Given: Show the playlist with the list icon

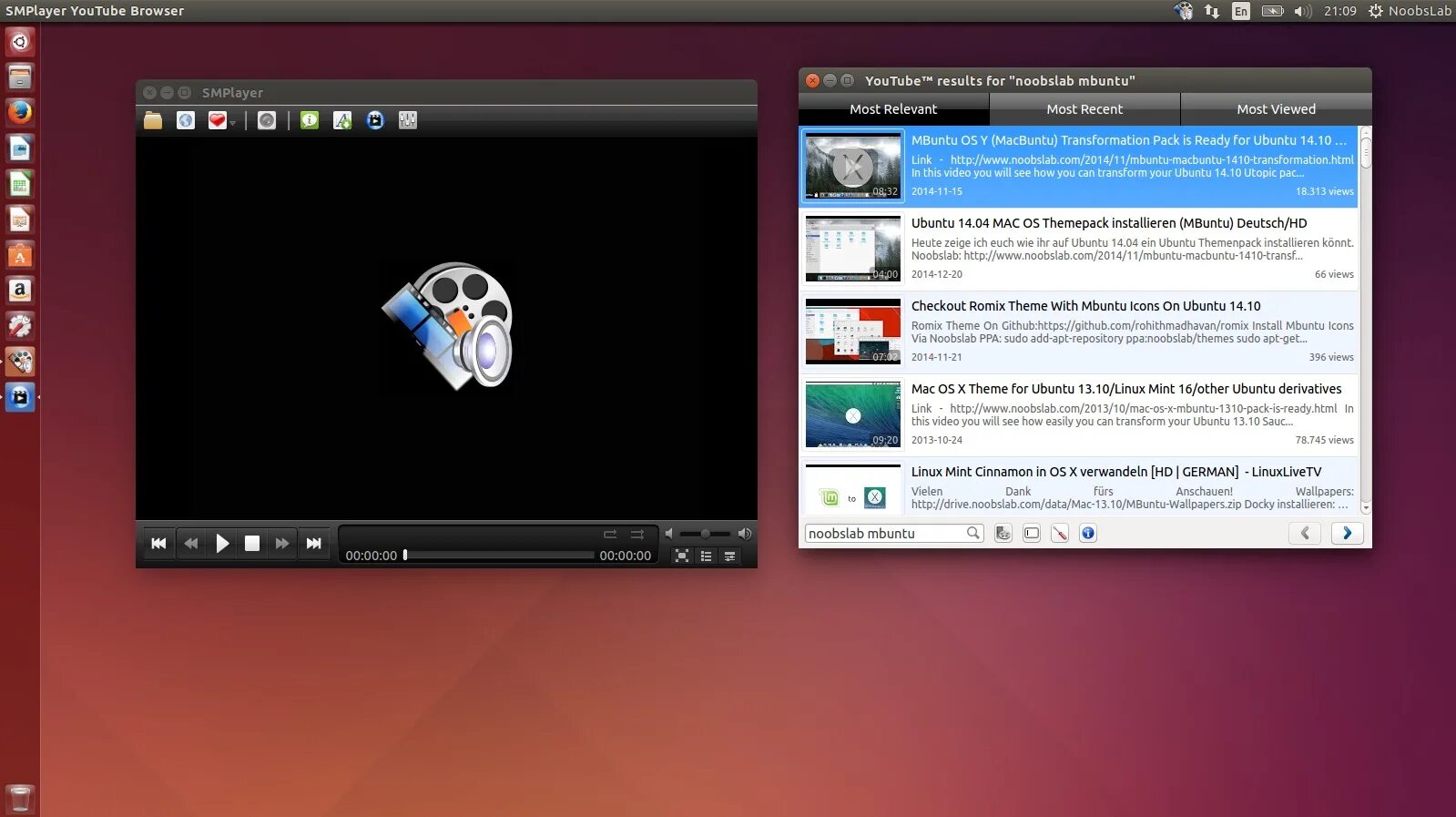Looking at the screenshot, I should click(x=706, y=556).
